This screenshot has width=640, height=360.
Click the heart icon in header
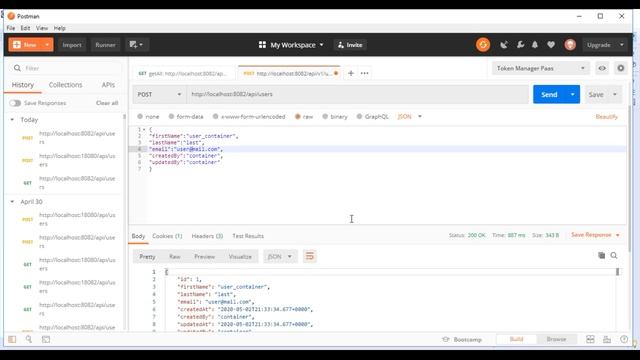551,45
